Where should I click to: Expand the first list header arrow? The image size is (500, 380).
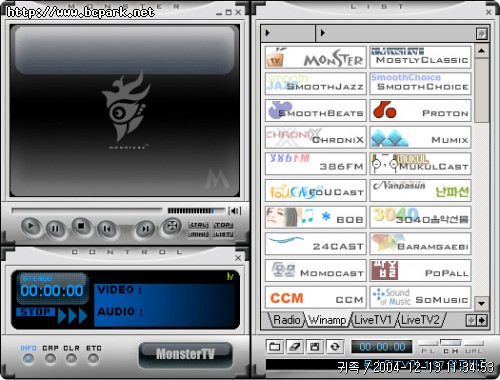click(267, 33)
